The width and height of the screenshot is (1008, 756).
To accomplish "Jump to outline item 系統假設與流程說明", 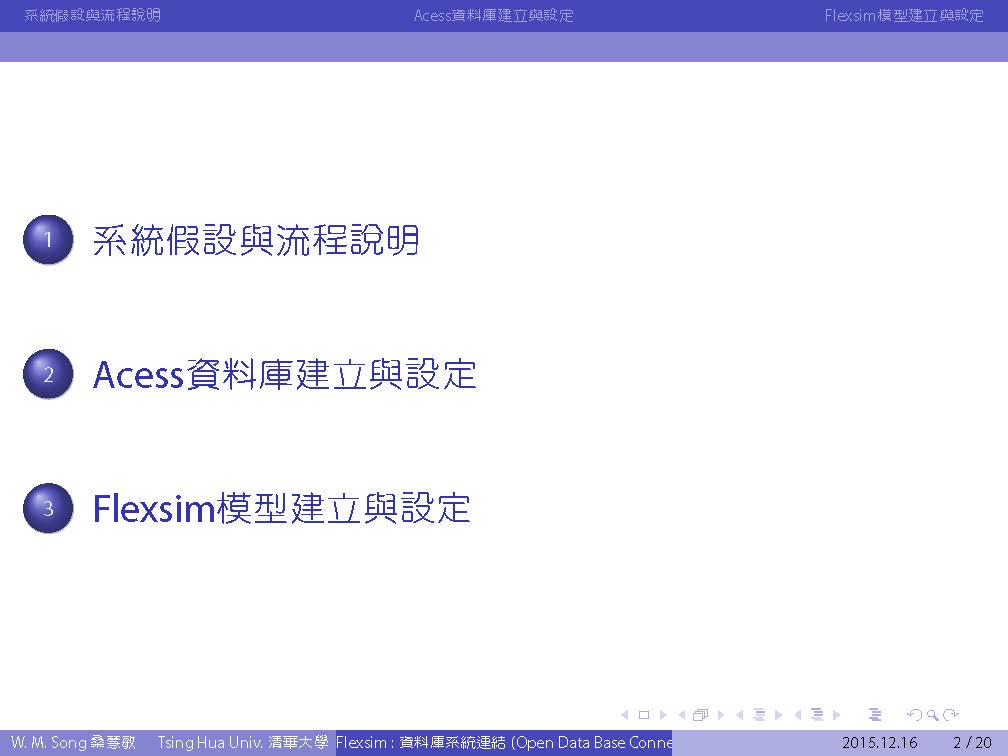I will point(255,241).
